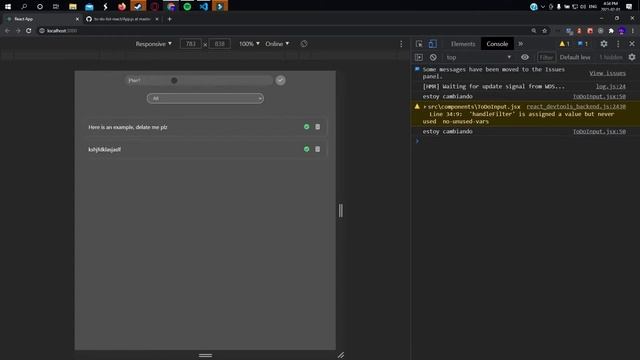Focus the console Filter field
The width and height of the screenshot is (640, 360).
tap(546, 57)
